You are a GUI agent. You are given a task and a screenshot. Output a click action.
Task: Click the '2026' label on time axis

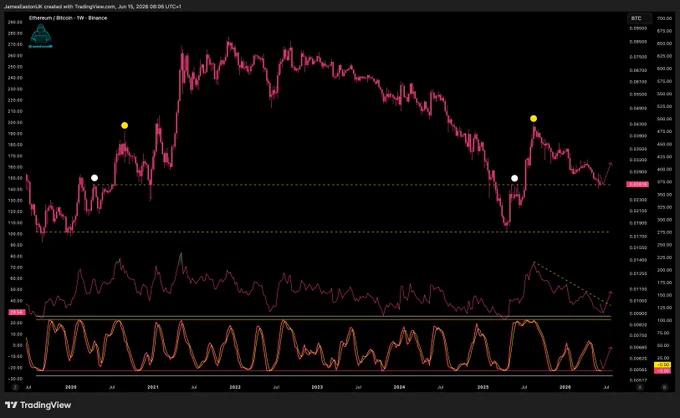[565, 387]
